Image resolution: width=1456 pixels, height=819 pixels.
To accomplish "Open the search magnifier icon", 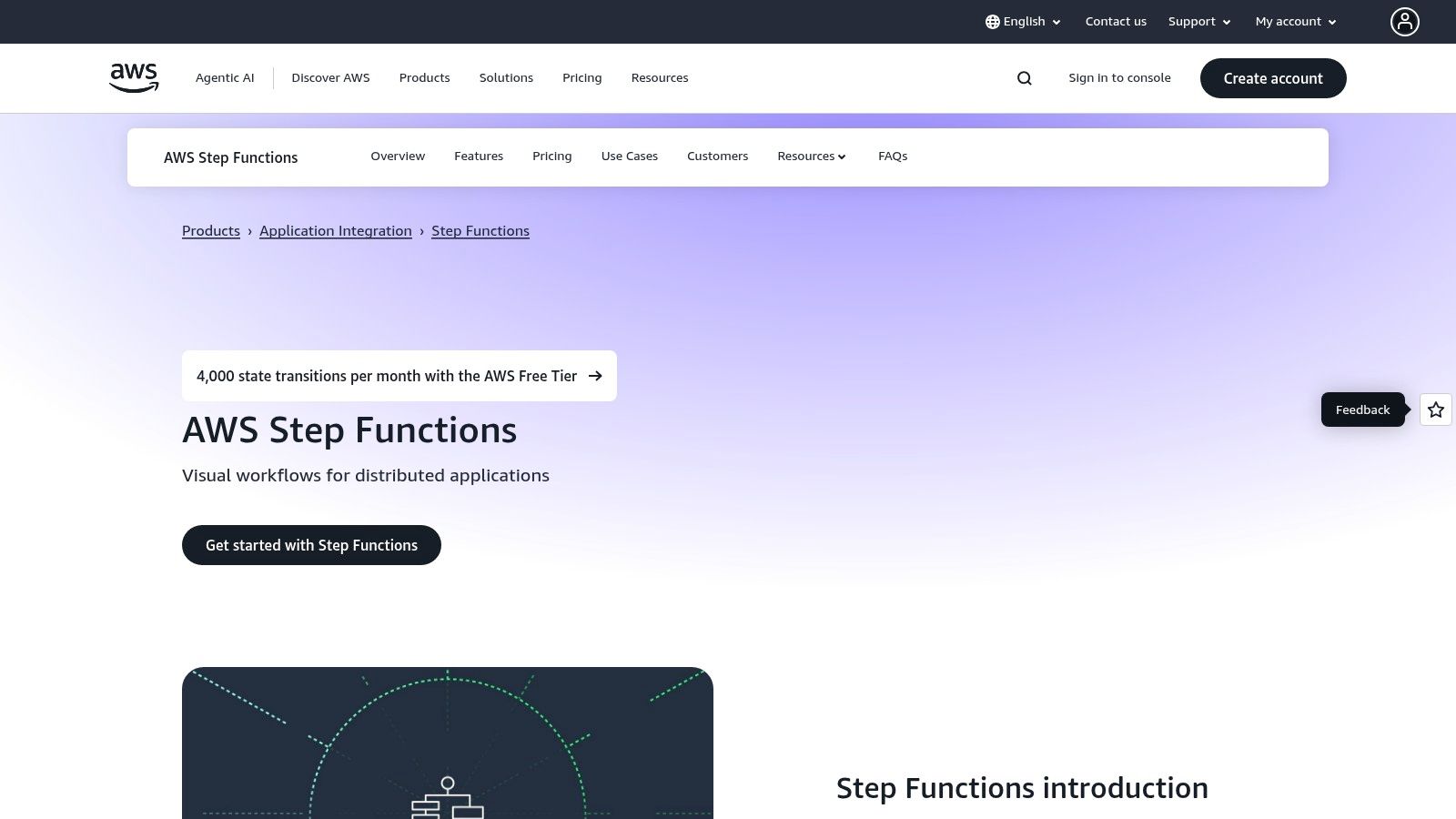I will click(x=1025, y=78).
